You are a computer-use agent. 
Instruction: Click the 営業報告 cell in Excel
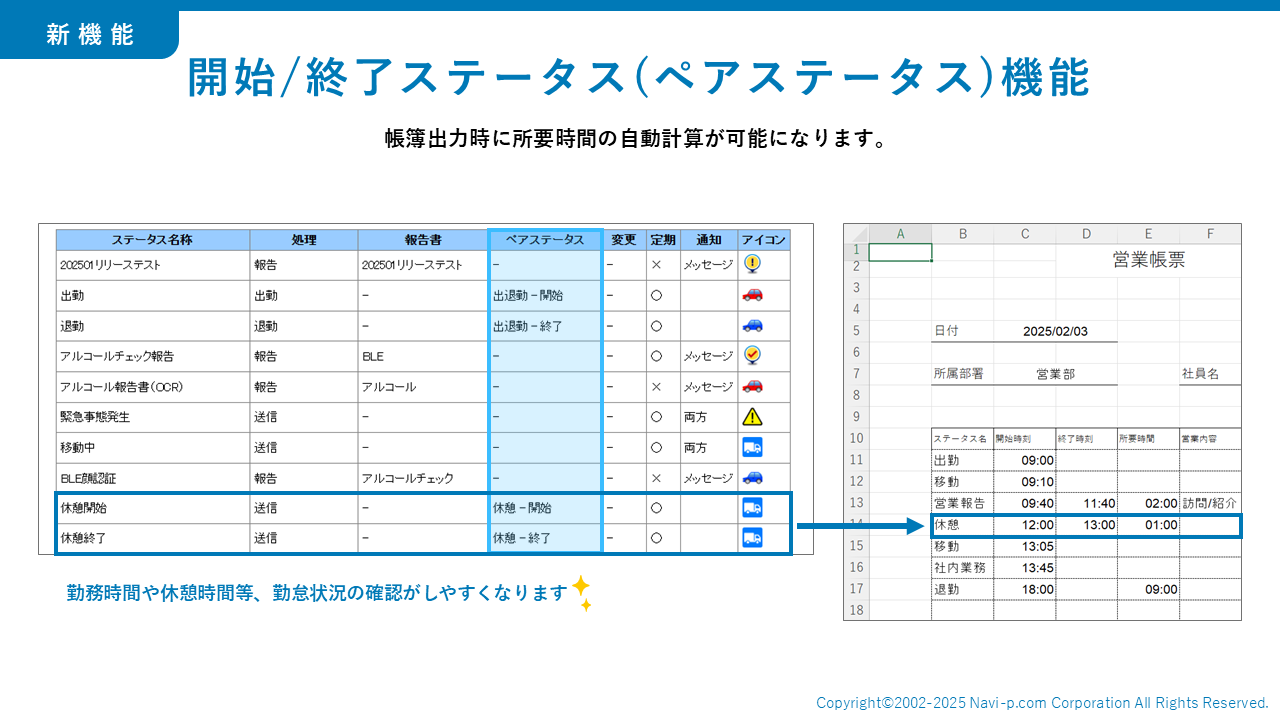962,503
